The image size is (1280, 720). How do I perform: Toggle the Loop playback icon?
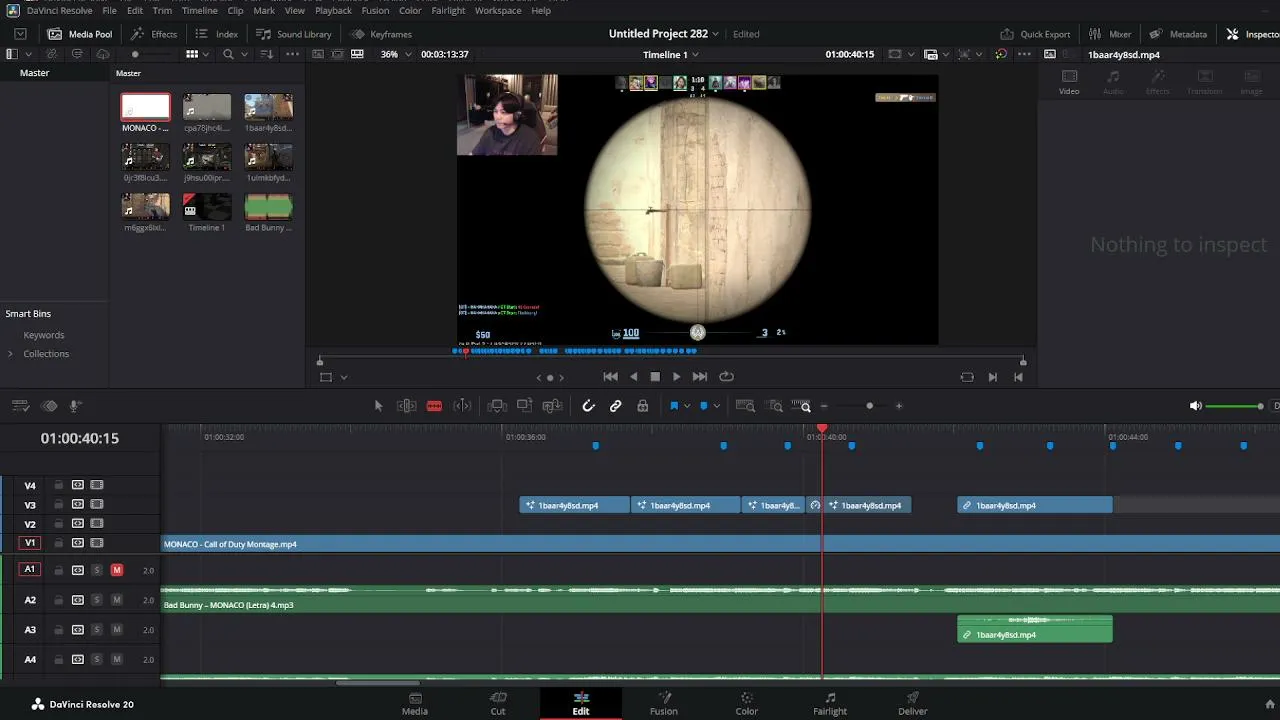pyautogui.click(x=727, y=377)
